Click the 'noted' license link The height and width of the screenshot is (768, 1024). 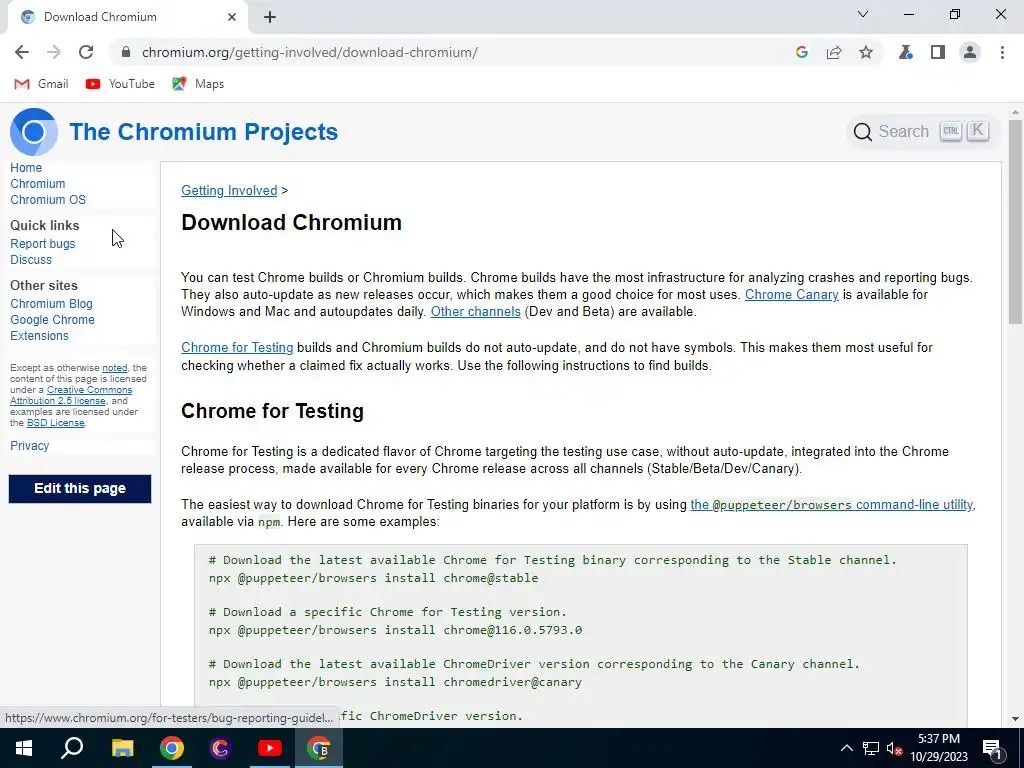coord(114,368)
